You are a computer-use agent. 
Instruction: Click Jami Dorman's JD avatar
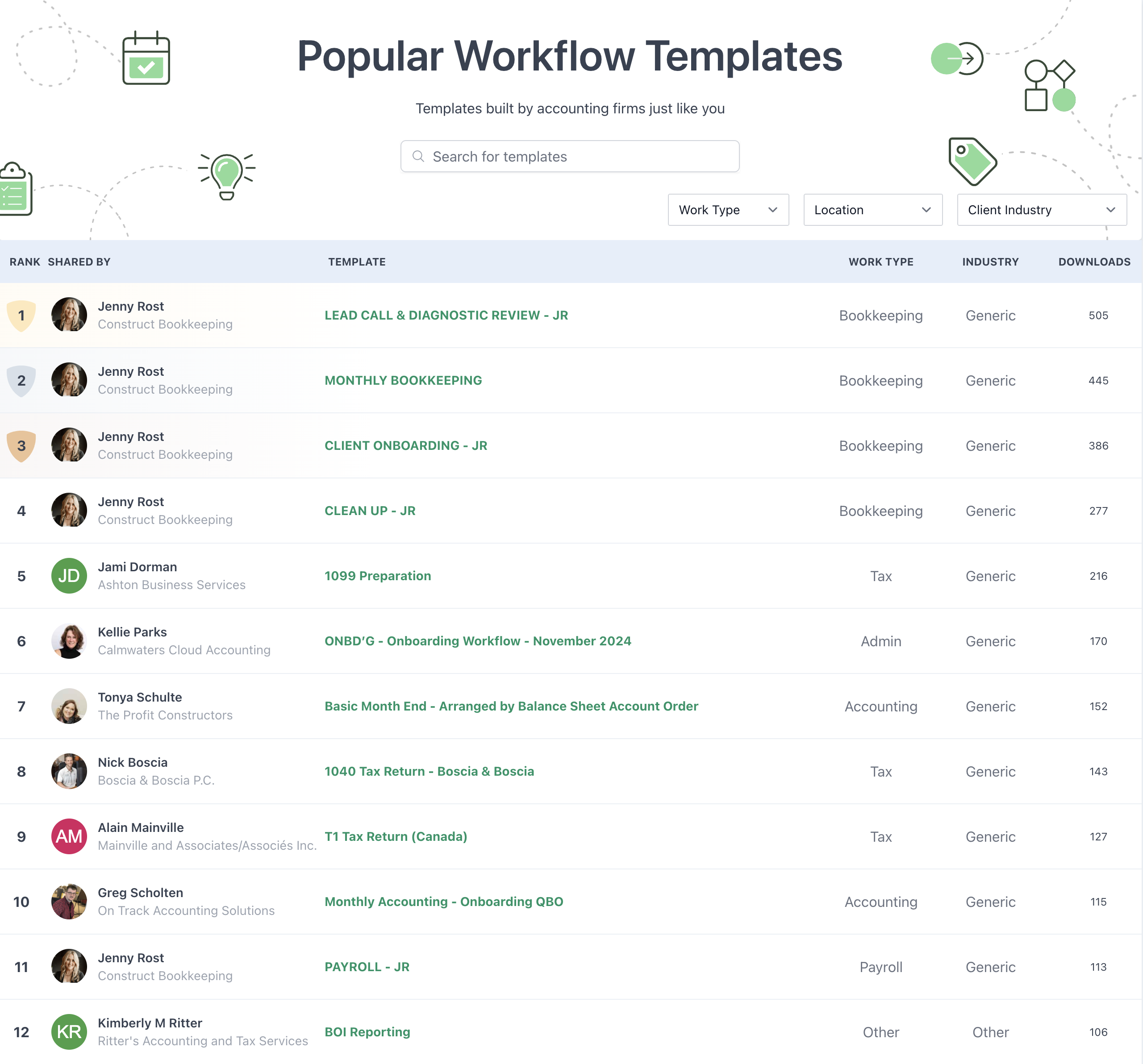(x=69, y=576)
